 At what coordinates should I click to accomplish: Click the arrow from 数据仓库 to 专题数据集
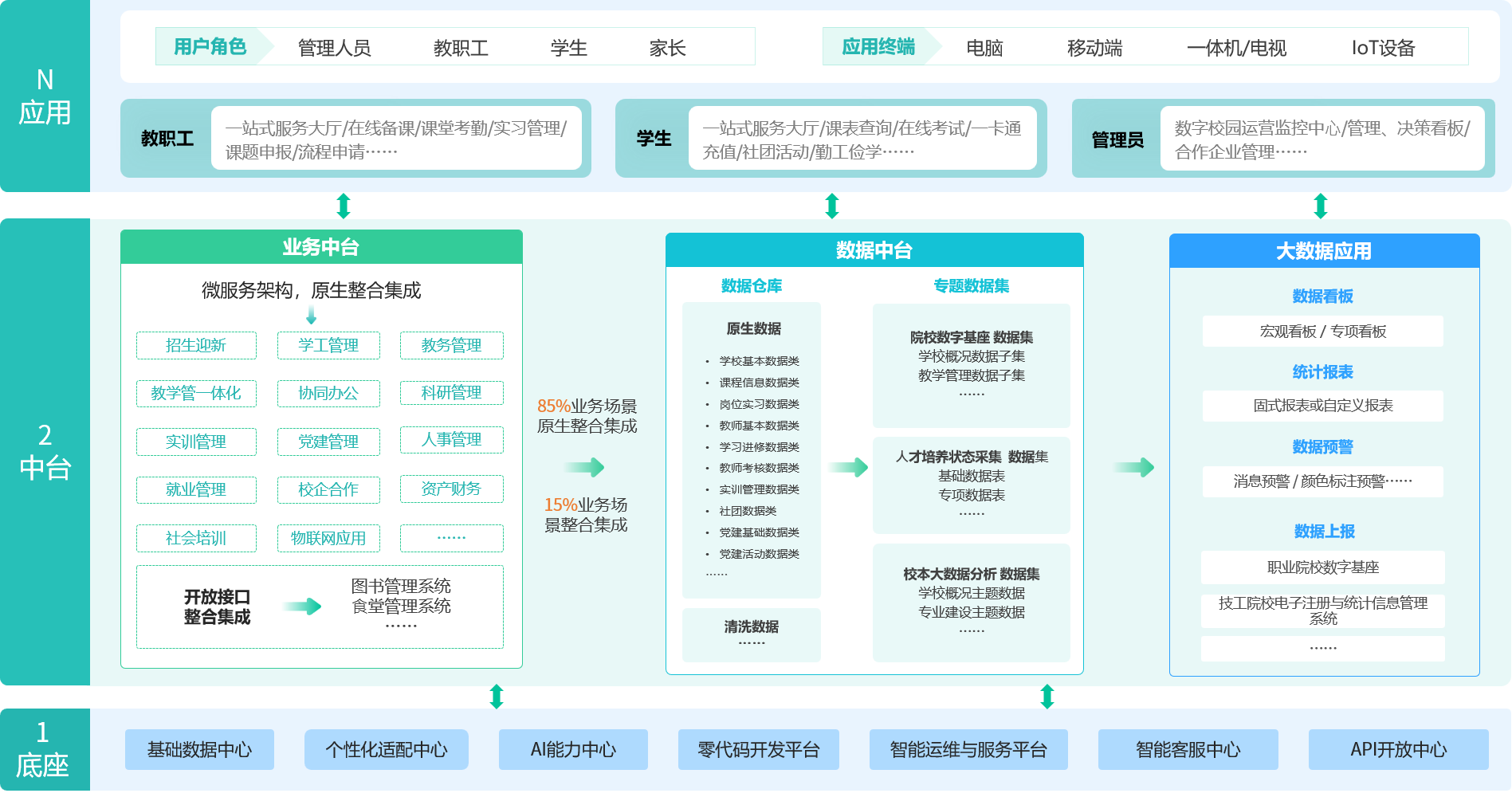pyautogui.click(x=847, y=466)
